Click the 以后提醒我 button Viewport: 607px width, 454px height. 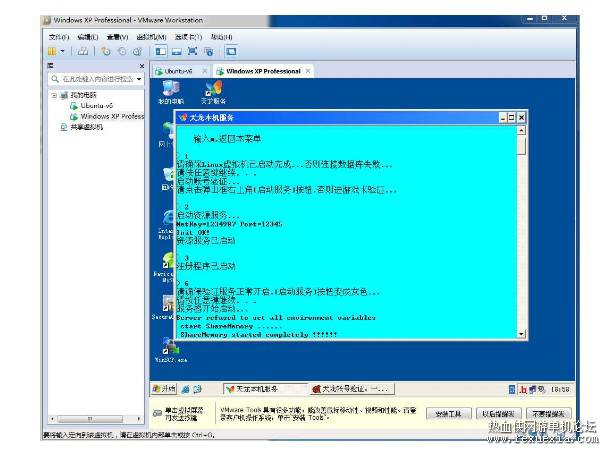click(x=499, y=414)
